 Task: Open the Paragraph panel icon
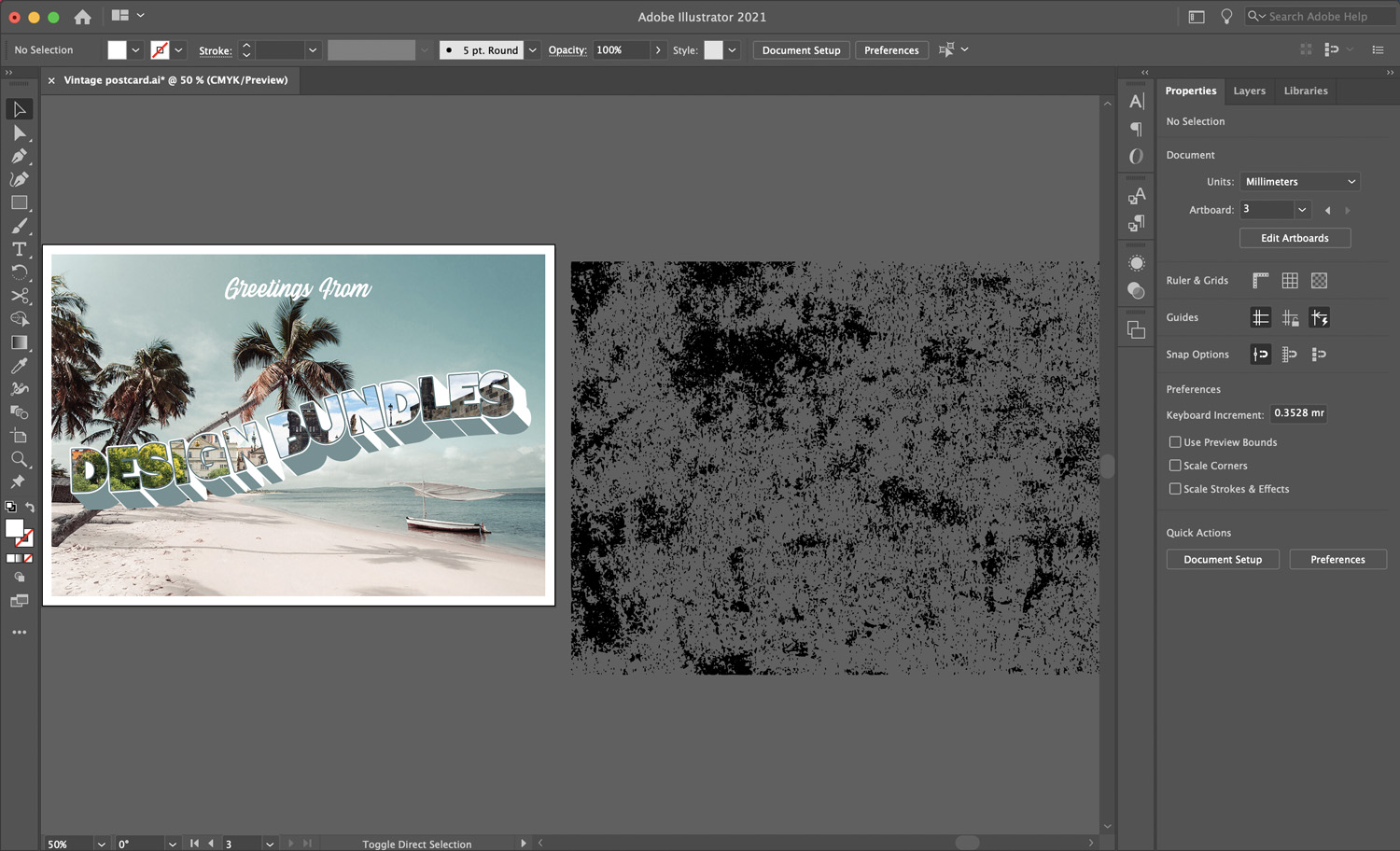point(1136,129)
